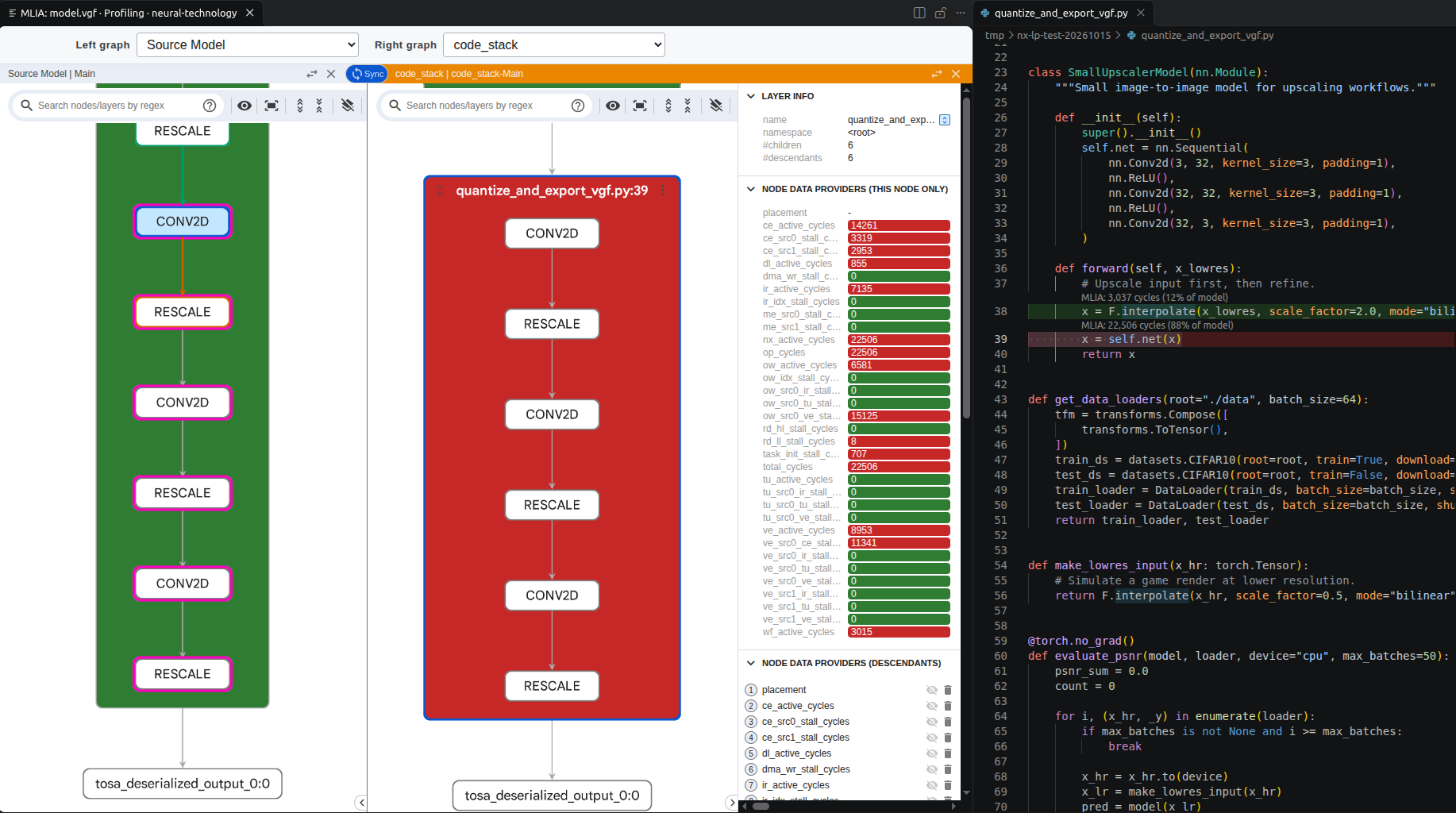Toggle visibility eye in right graph toolbar
This screenshot has width=1456, height=813.
tap(613, 106)
